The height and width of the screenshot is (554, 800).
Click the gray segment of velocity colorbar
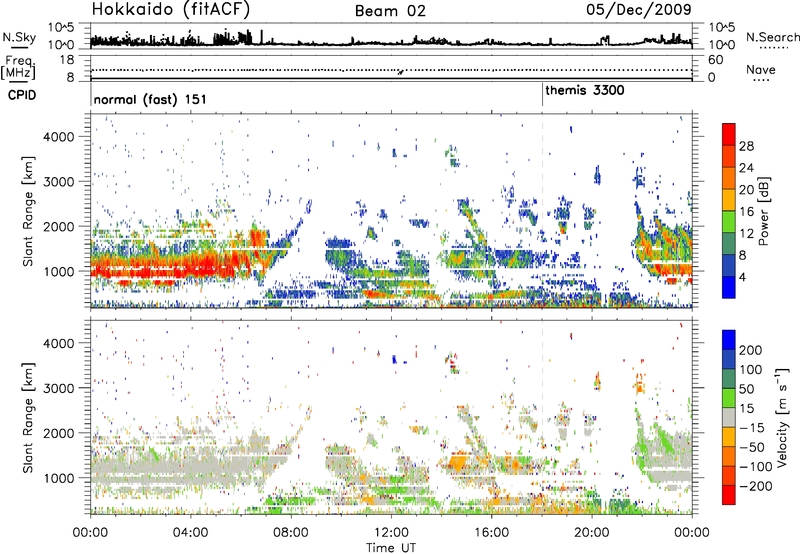(x=729, y=417)
